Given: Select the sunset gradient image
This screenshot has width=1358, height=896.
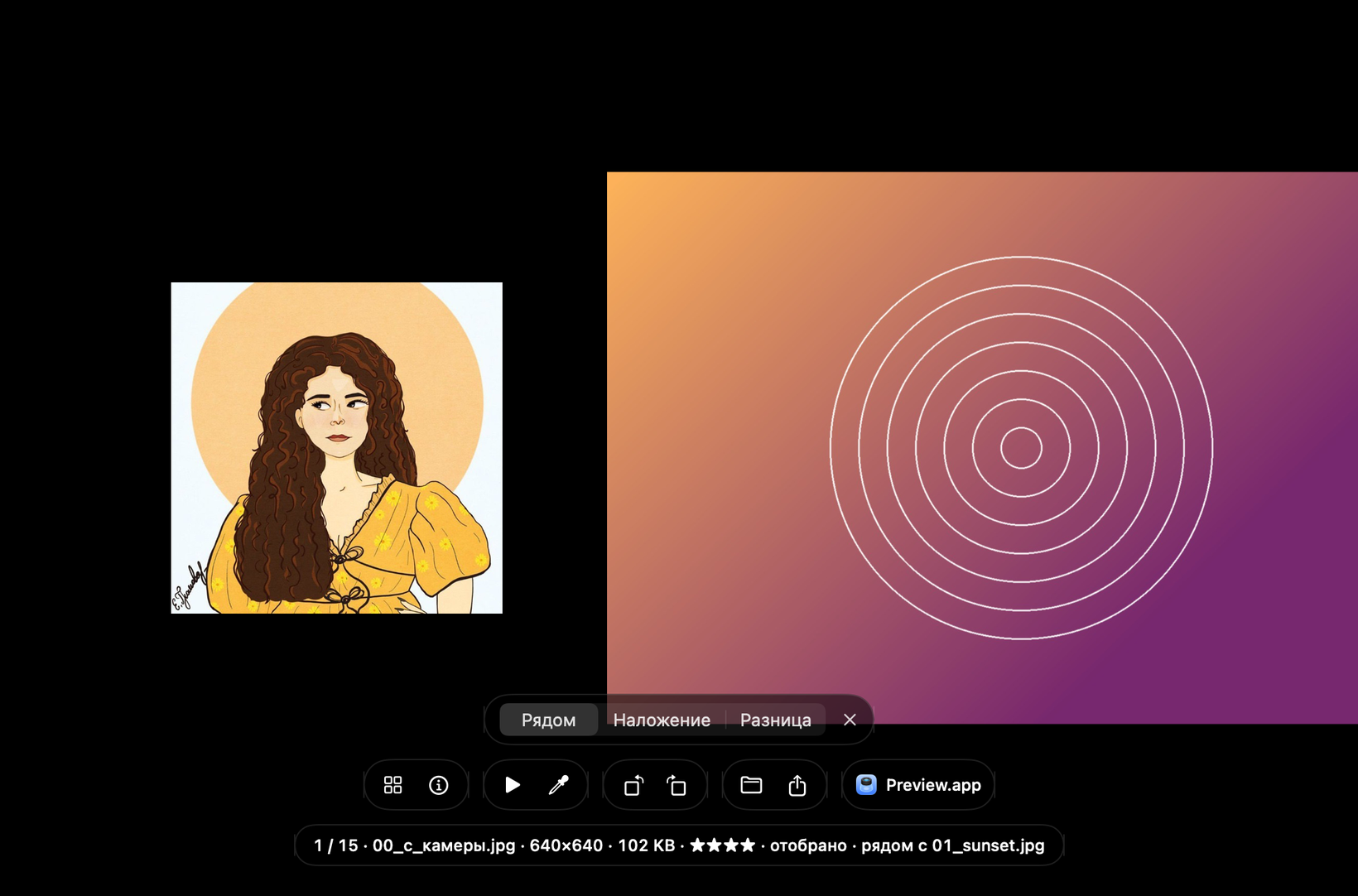Looking at the screenshot, I should [982, 448].
